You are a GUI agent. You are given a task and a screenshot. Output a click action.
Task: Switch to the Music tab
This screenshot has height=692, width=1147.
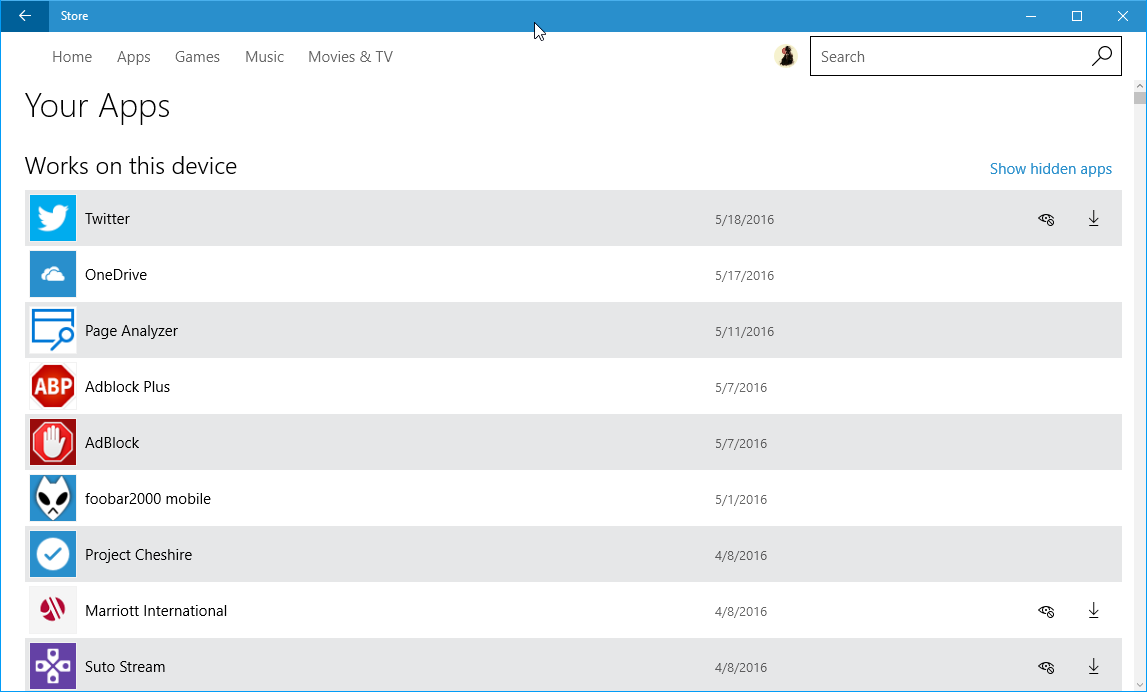264,56
